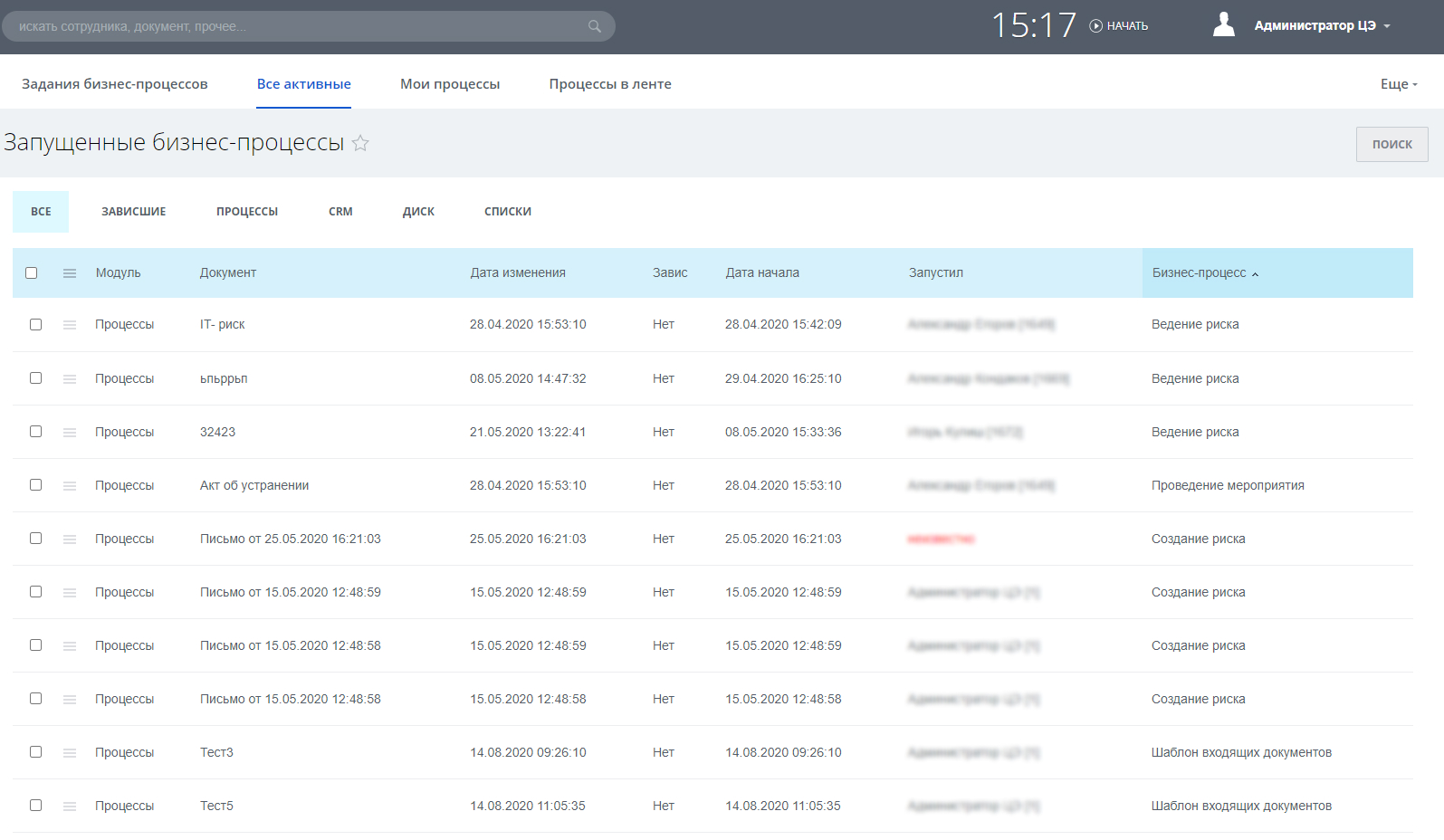Open the Еще dropdown menu
Viewport: 1444px width, 840px height.
pos(1398,84)
